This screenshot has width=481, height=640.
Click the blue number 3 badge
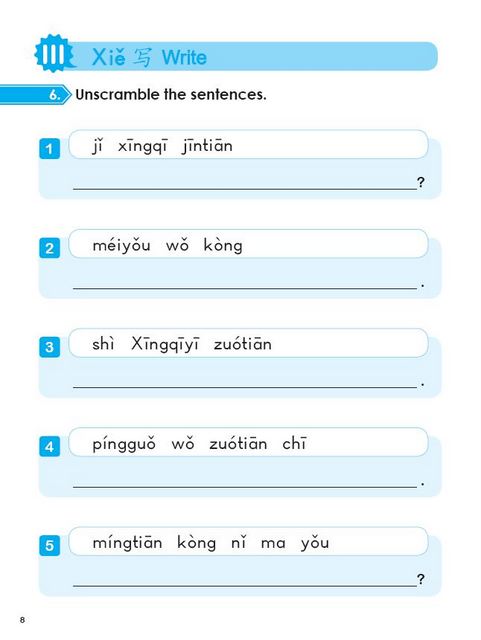point(49,347)
